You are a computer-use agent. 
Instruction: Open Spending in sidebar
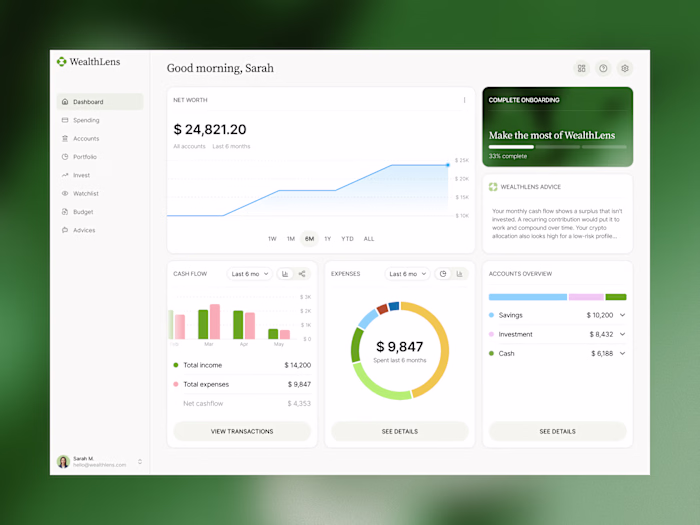[100, 120]
